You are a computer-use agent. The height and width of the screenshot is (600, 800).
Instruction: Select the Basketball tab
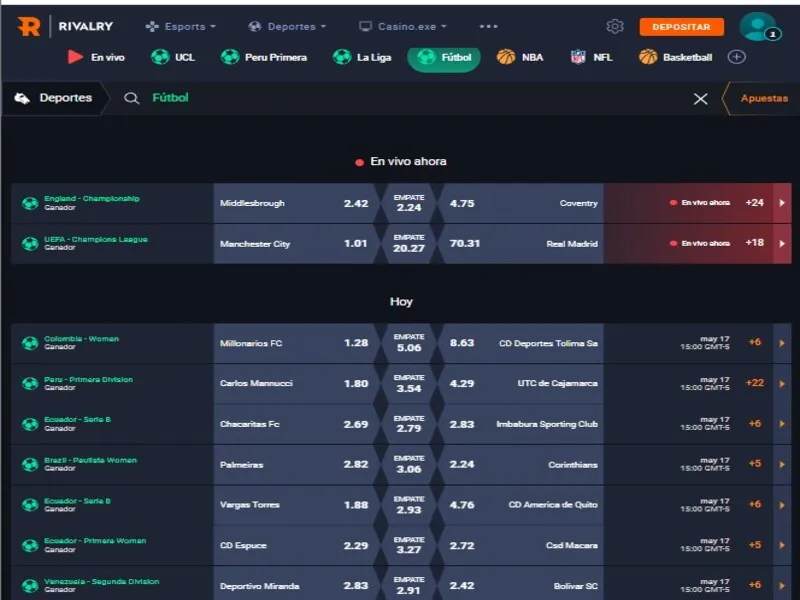click(x=676, y=57)
